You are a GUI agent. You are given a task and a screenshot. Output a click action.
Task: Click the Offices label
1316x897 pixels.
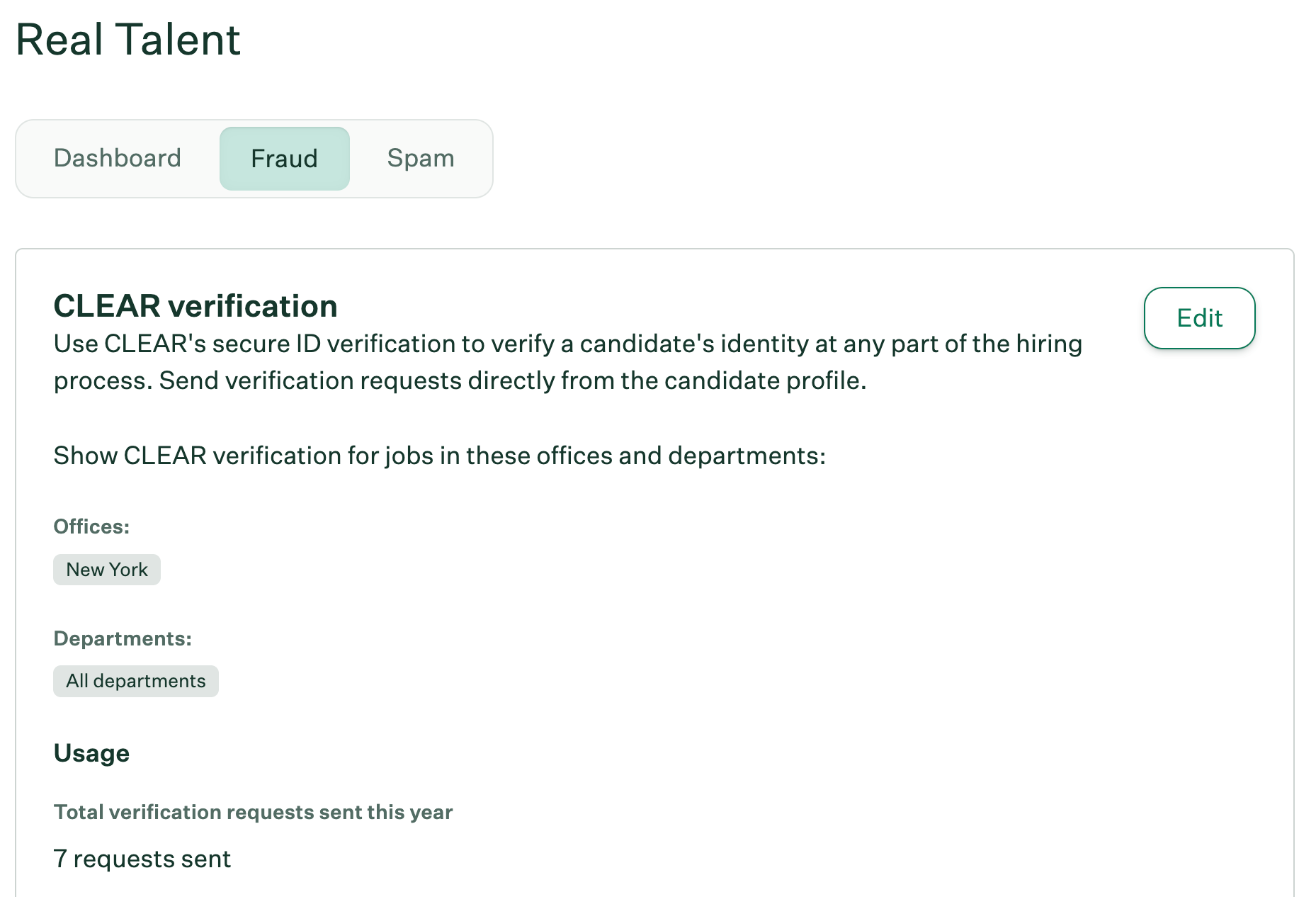click(x=91, y=526)
